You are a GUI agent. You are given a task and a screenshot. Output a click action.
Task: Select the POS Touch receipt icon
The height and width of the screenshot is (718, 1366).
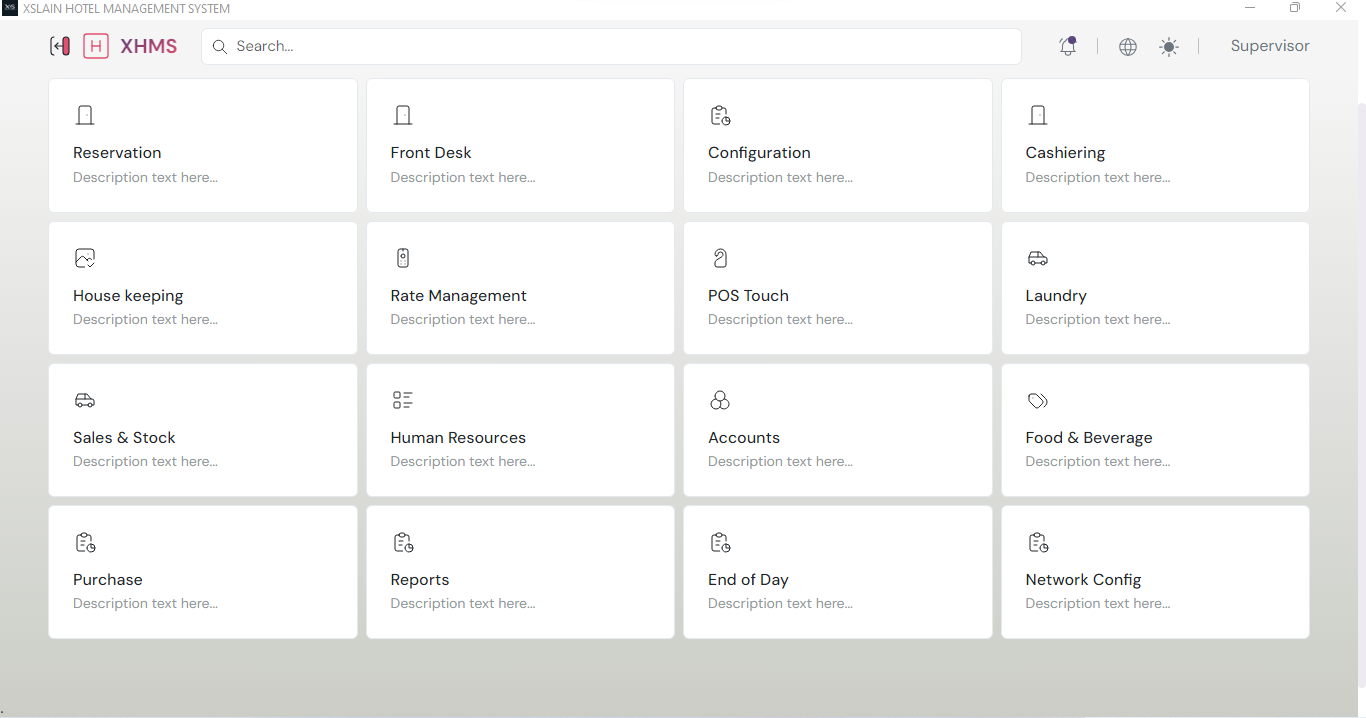(720, 257)
